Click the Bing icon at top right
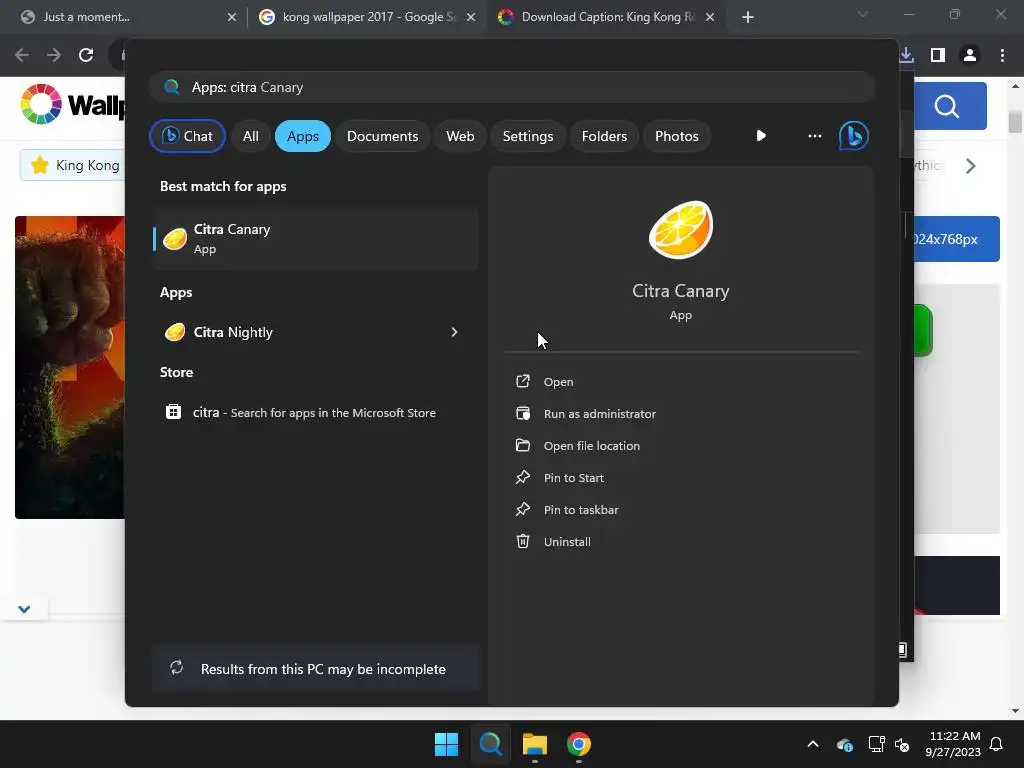 [x=853, y=136]
